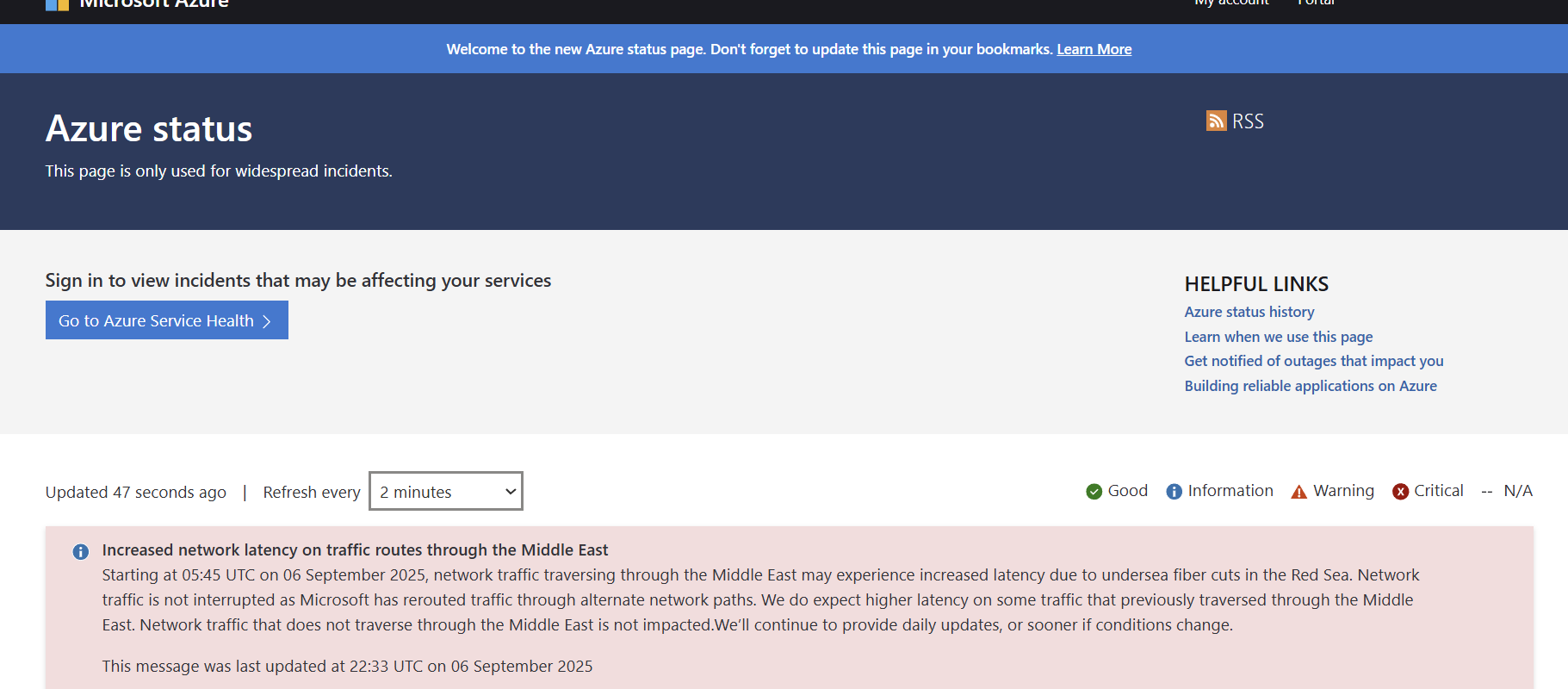Image resolution: width=1568 pixels, height=689 pixels.
Task: Click the dropdown arrow next to 2 minutes
Action: tap(510, 492)
